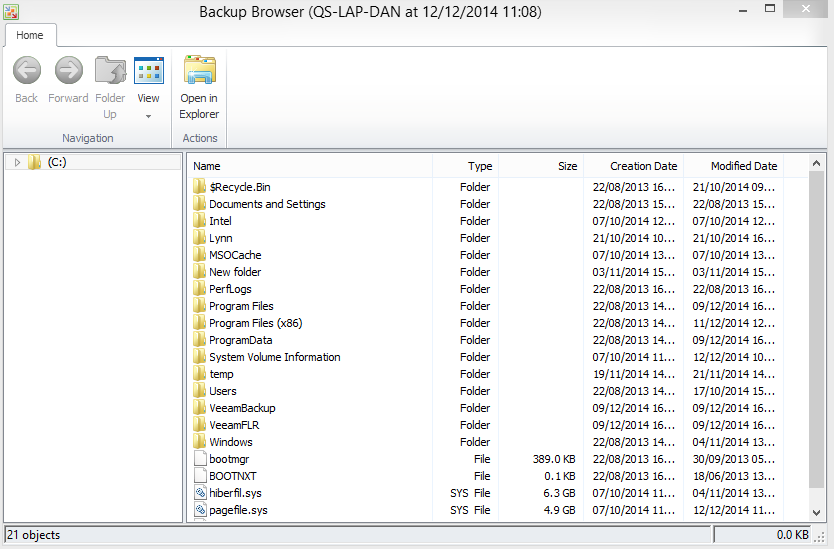The height and width of the screenshot is (549, 834).
Task: Select the ProgramData folder icon
Action: 199,340
